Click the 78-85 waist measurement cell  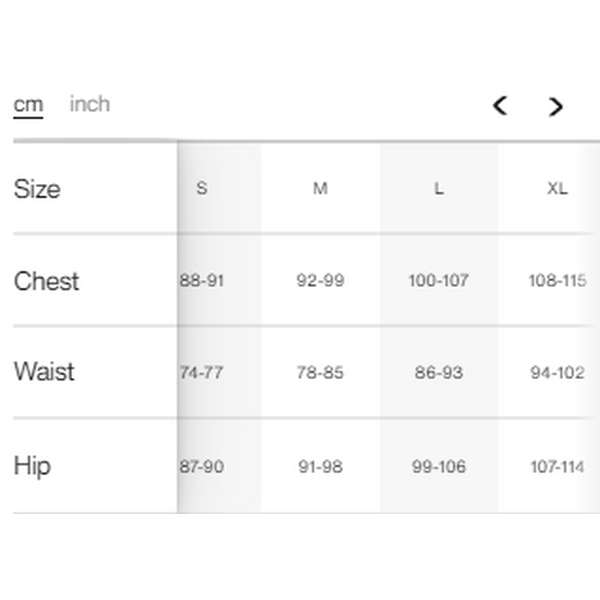(x=320, y=373)
